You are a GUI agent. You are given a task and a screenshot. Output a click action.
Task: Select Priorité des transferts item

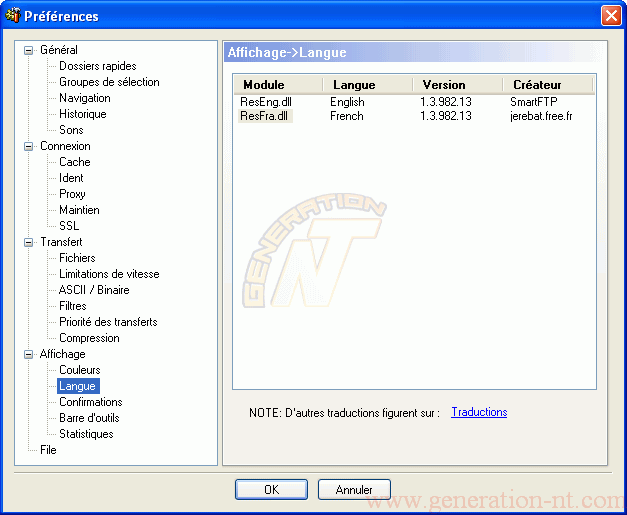pos(108,322)
